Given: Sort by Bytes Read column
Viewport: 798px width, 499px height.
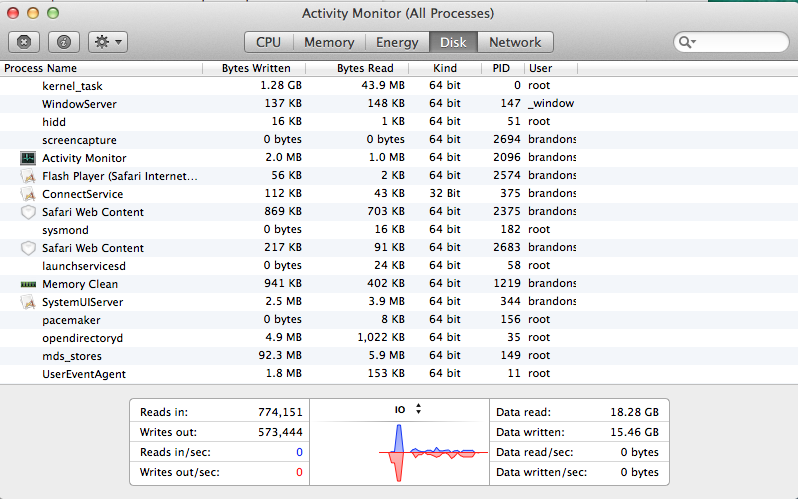Looking at the screenshot, I should (x=358, y=68).
